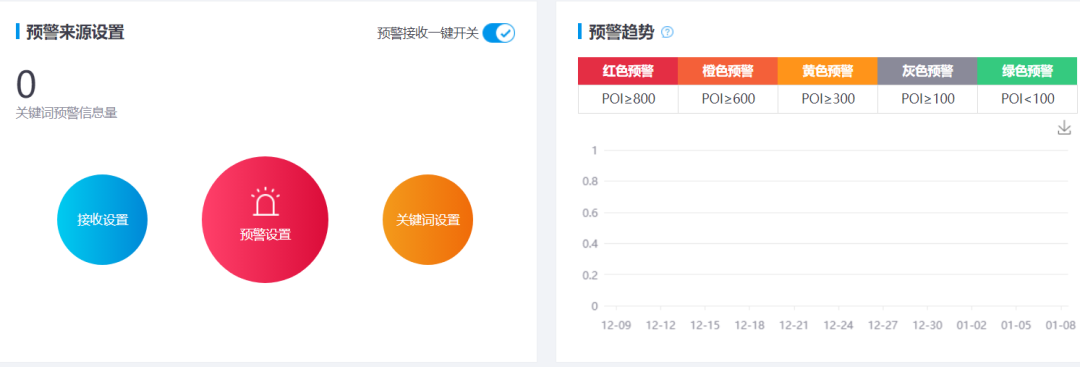Click the 12-09 date on chart axis
1080x367 pixels.
(616, 324)
